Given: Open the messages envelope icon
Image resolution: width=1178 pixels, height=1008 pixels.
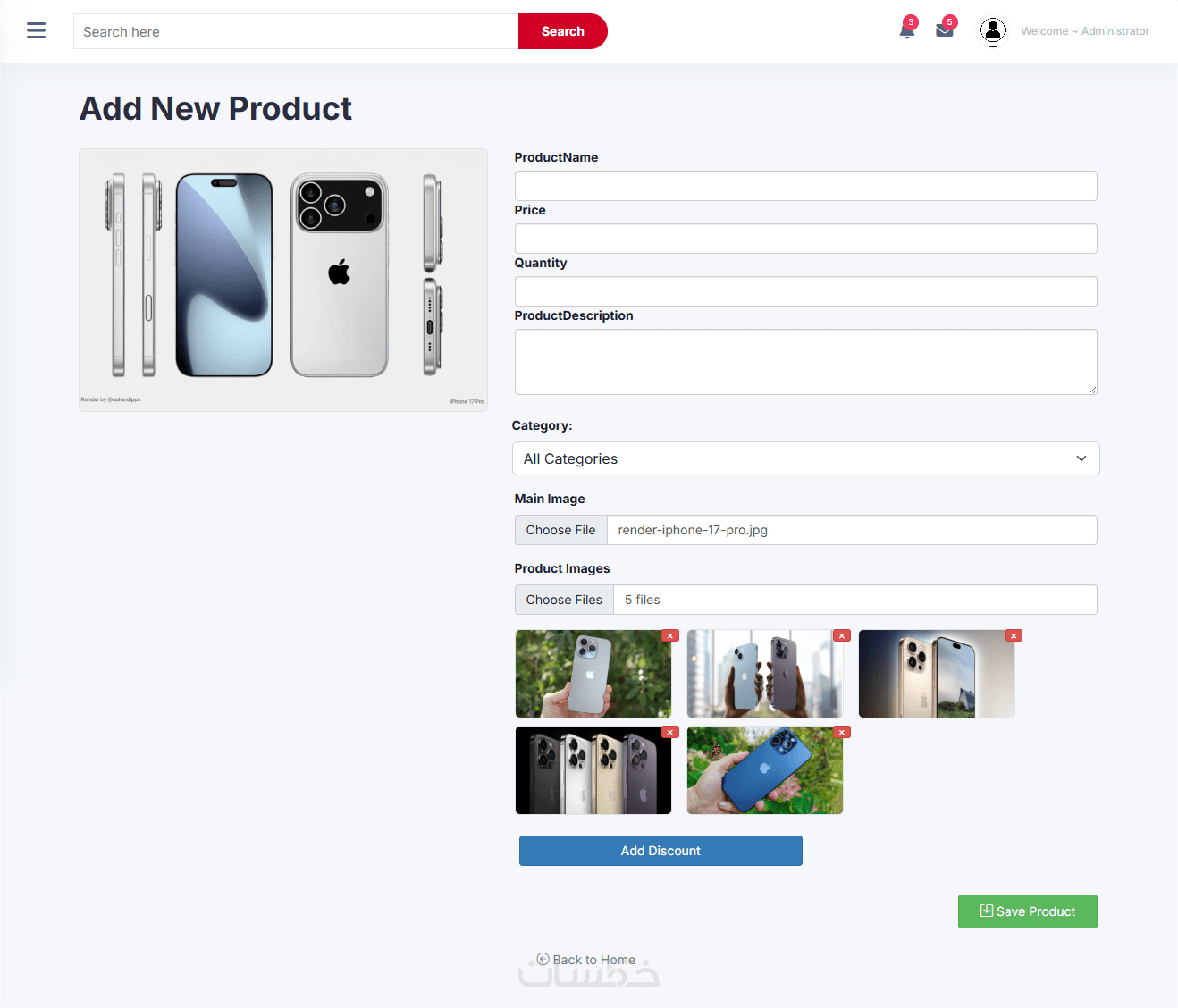Looking at the screenshot, I should (945, 30).
